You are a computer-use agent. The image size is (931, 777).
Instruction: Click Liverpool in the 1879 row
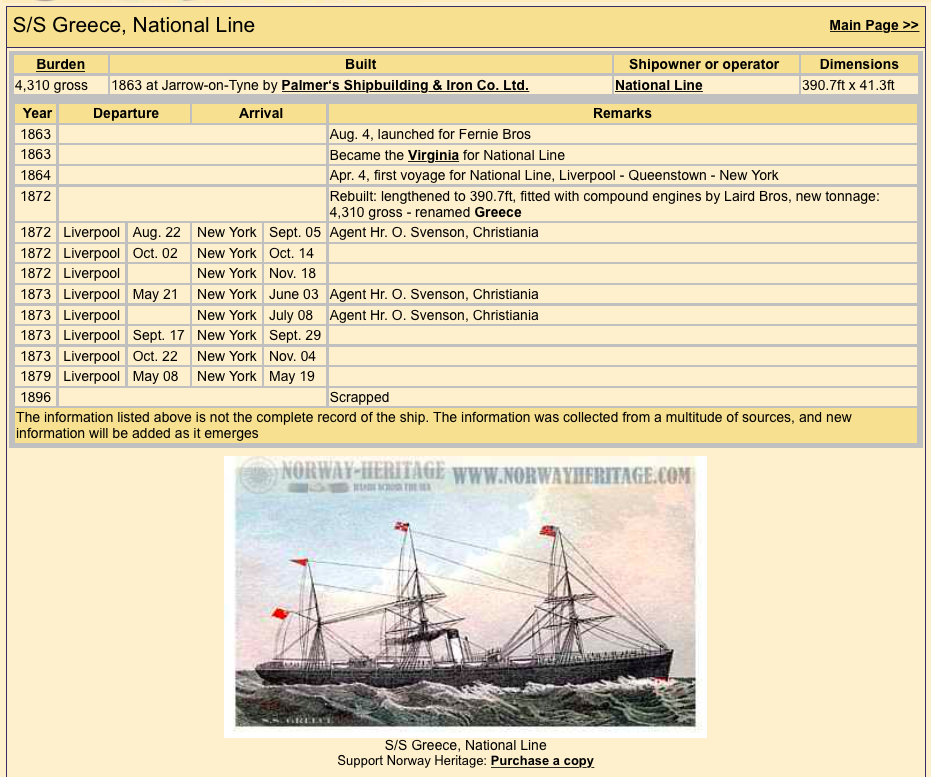[91, 376]
